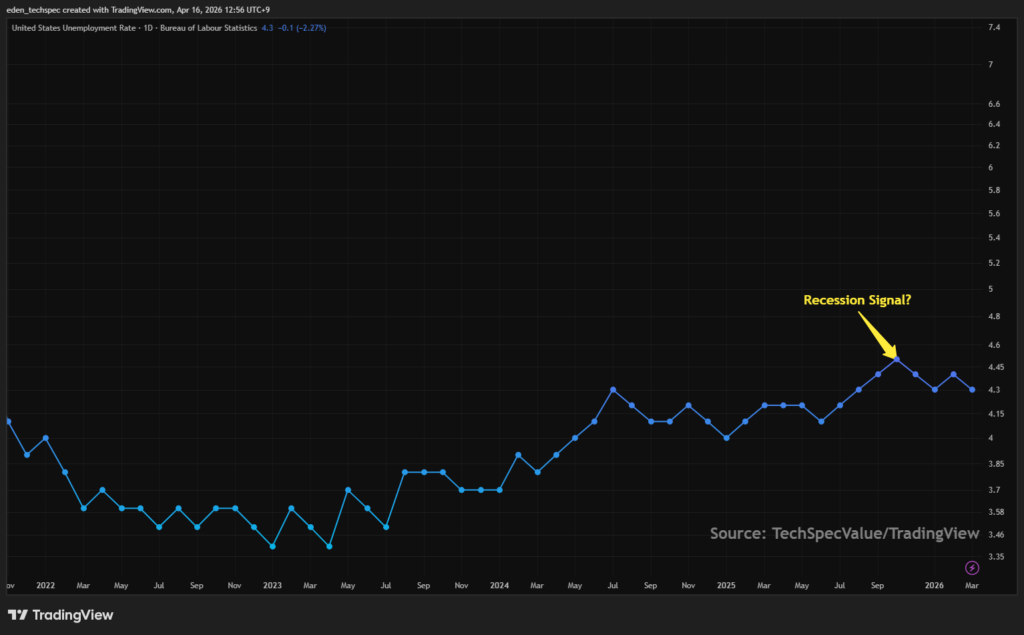Click the 4.8 price scale label
Image resolution: width=1024 pixels, height=635 pixels.
(994, 316)
